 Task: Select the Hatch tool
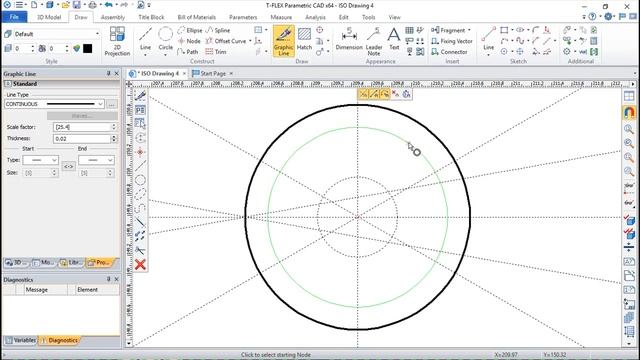(304, 39)
